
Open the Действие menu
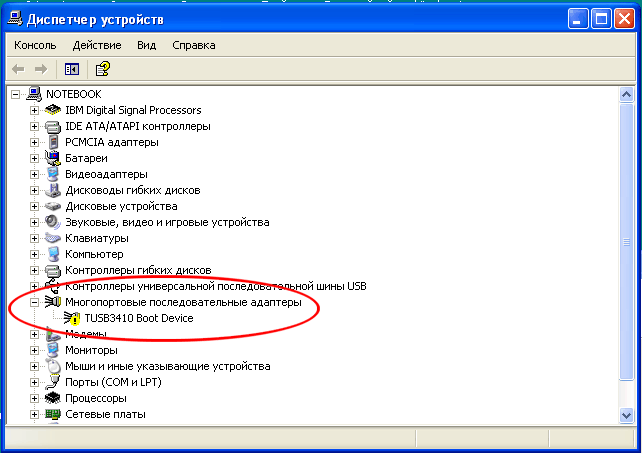coord(97,45)
